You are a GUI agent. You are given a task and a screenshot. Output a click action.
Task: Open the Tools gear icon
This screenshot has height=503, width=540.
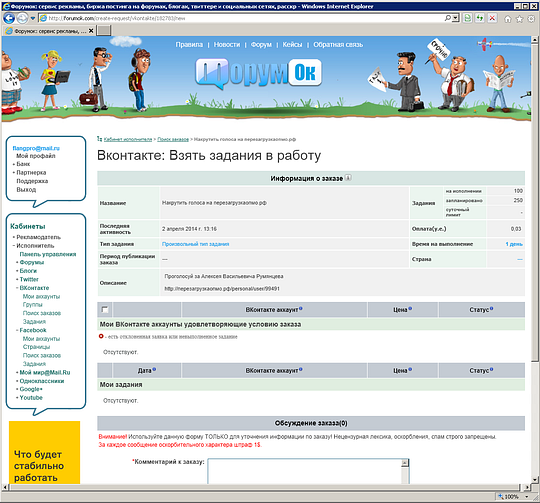(x=531, y=19)
